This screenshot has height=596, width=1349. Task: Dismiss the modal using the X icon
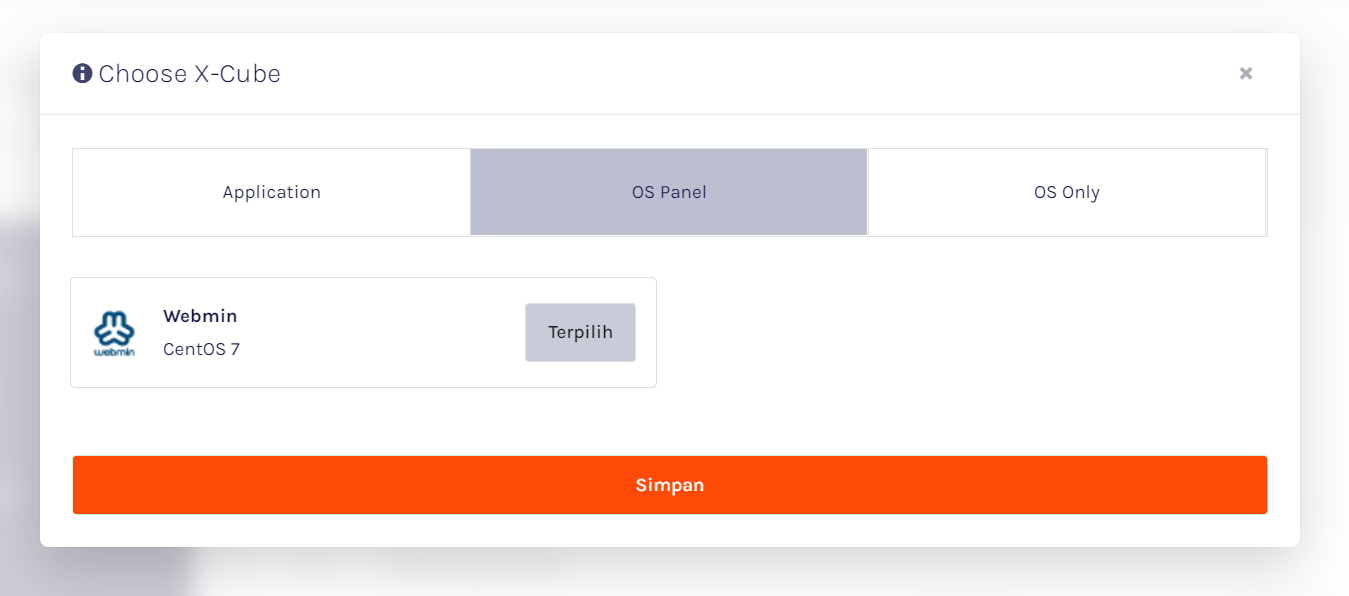point(1246,73)
